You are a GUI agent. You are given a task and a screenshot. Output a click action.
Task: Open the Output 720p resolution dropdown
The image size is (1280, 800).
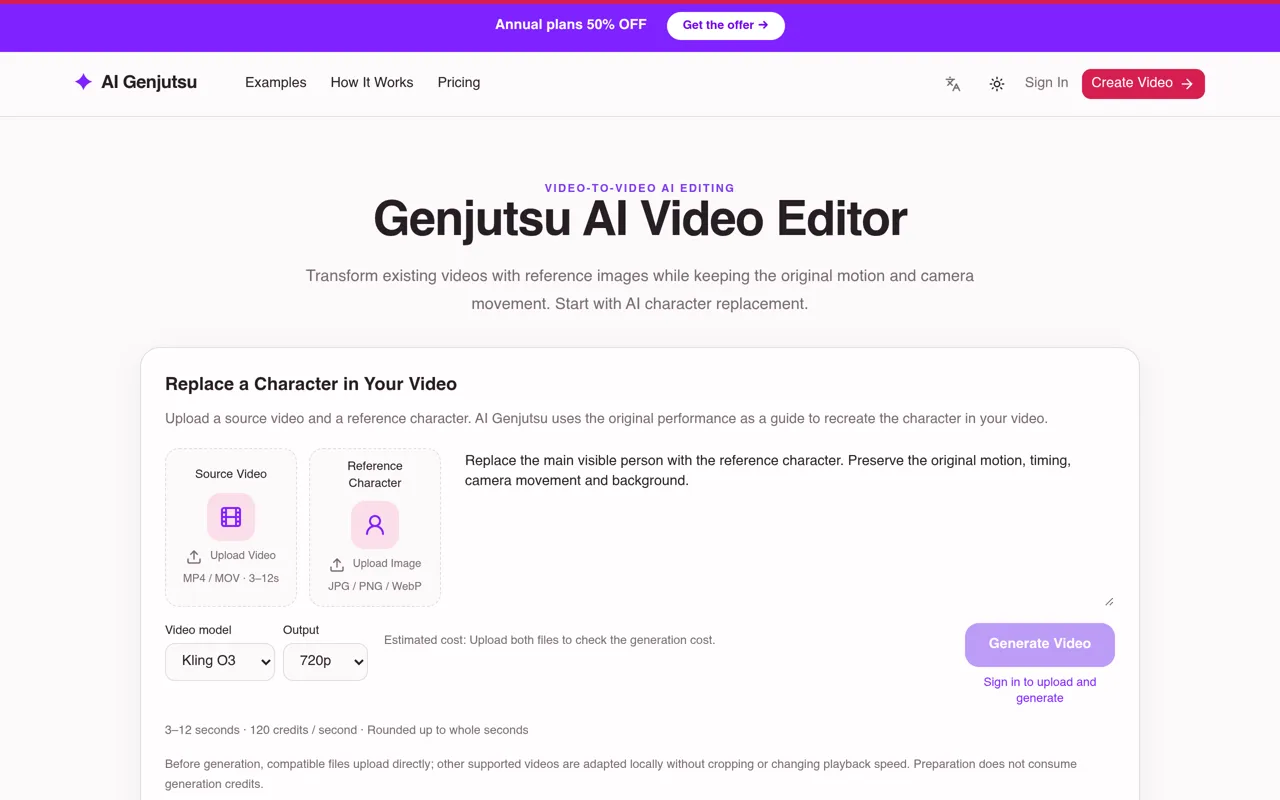[325, 661]
